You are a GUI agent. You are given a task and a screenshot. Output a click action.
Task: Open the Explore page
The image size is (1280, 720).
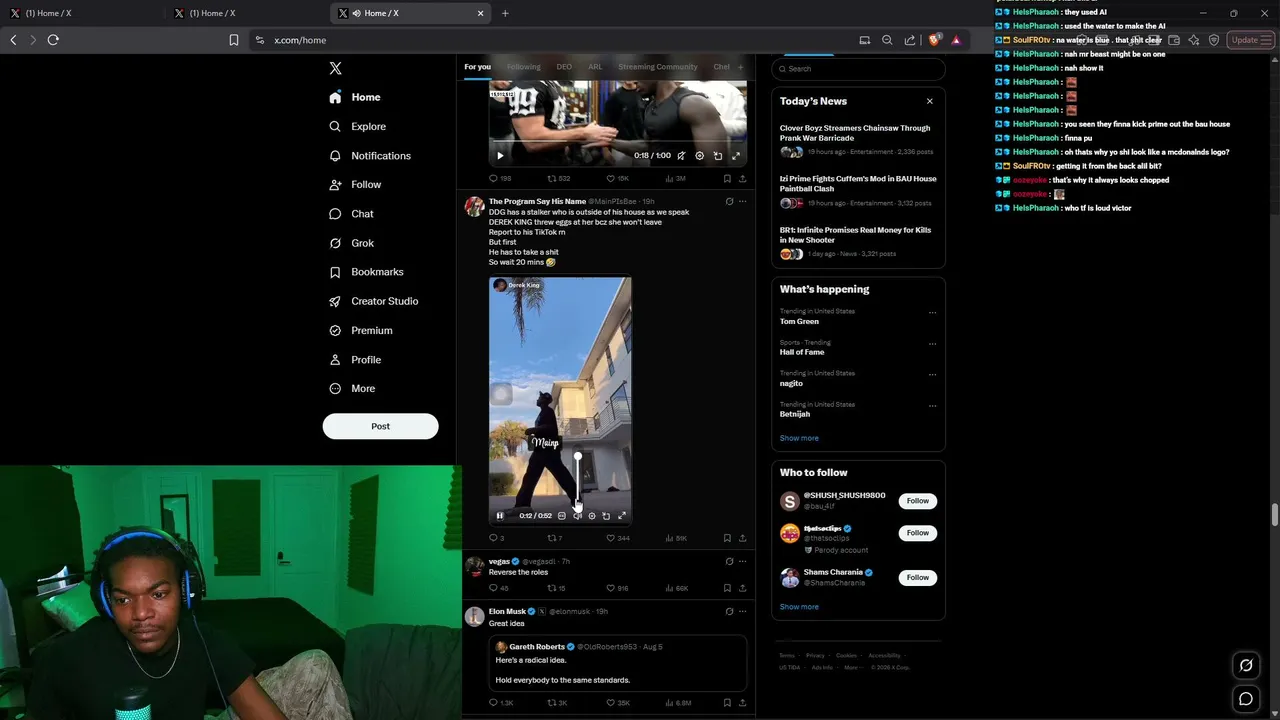[x=358, y=126]
